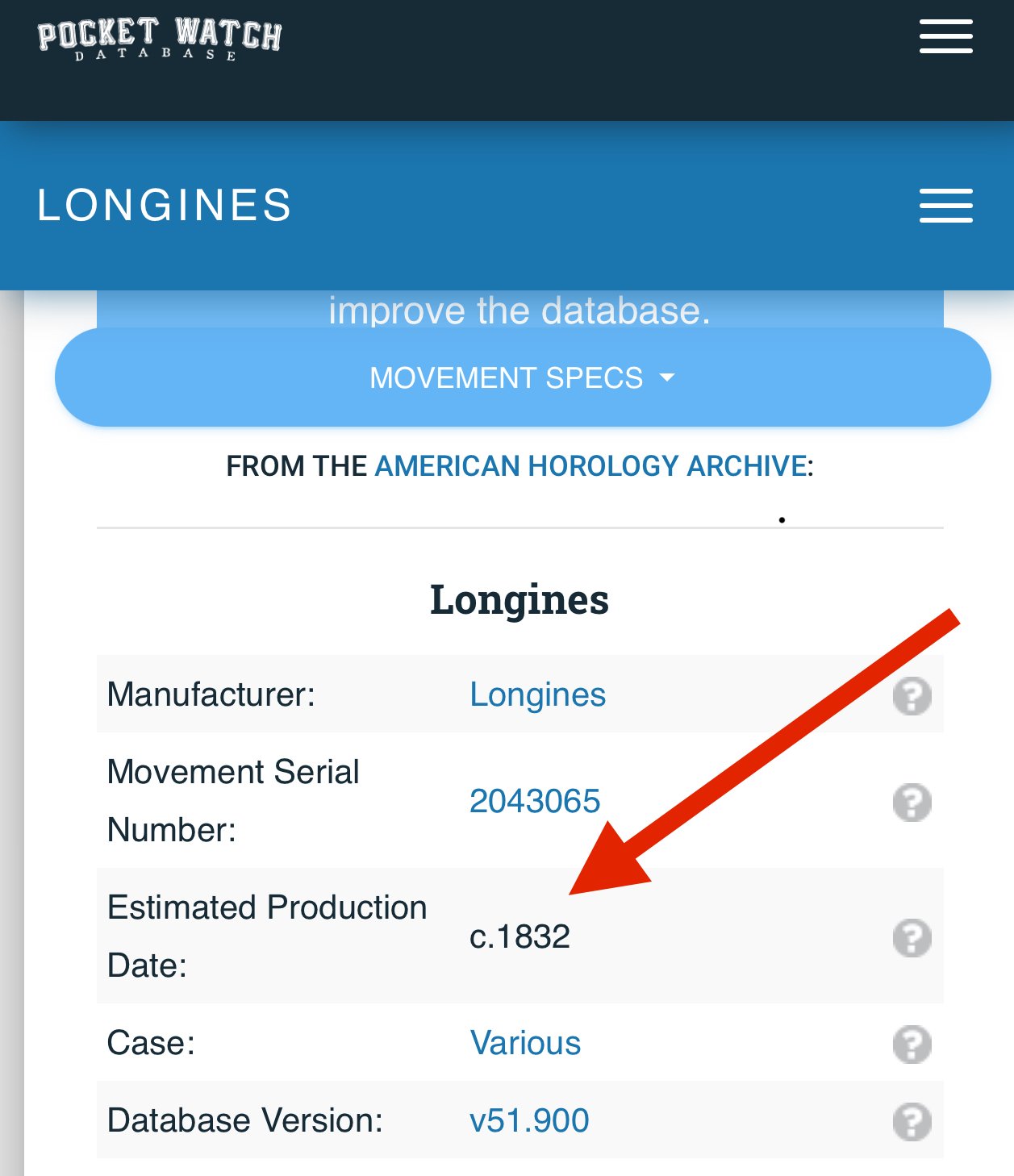Click the bold Longines table heading
Screen dimensions: 1014x1176
(x=519, y=600)
